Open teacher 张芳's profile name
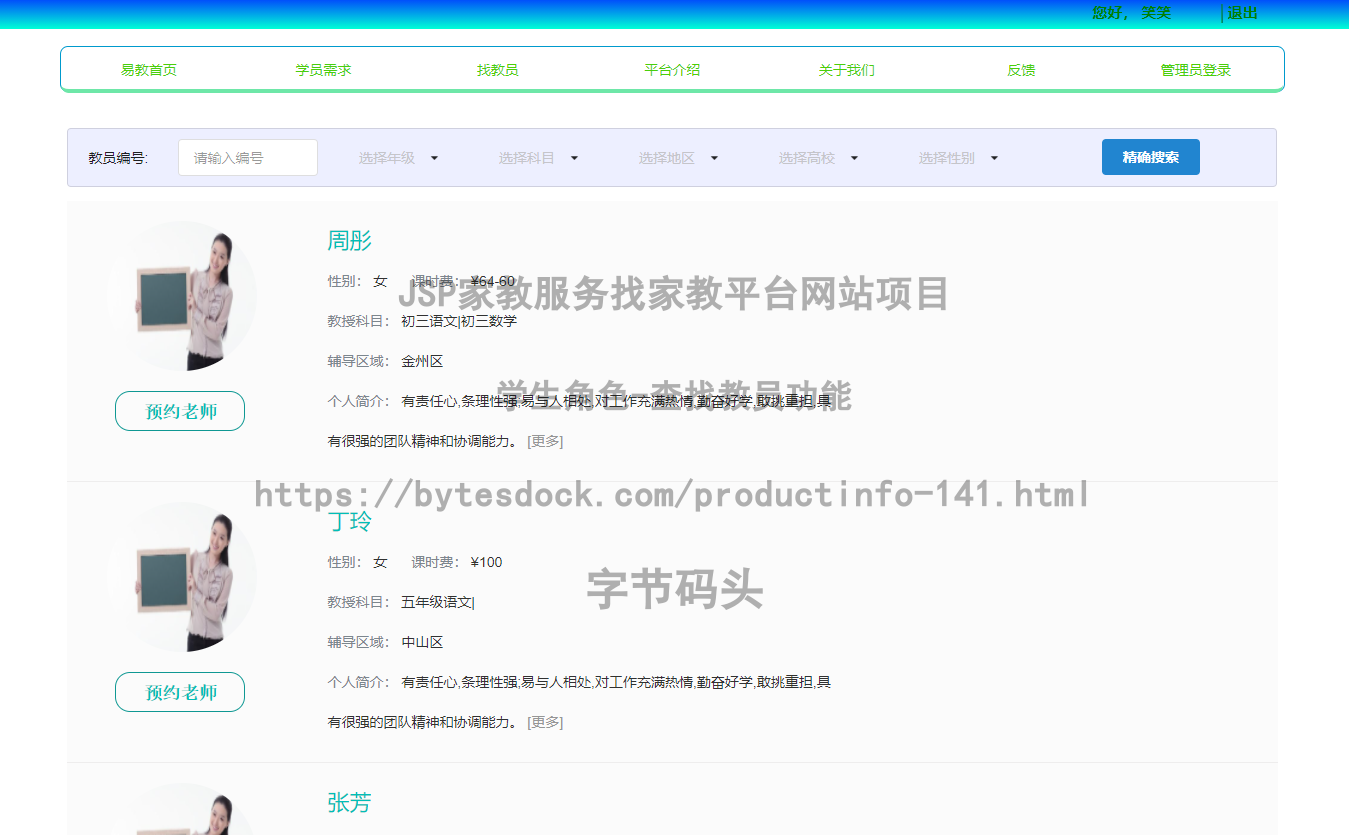Viewport: 1349px width, 835px height. pos(350,802)
